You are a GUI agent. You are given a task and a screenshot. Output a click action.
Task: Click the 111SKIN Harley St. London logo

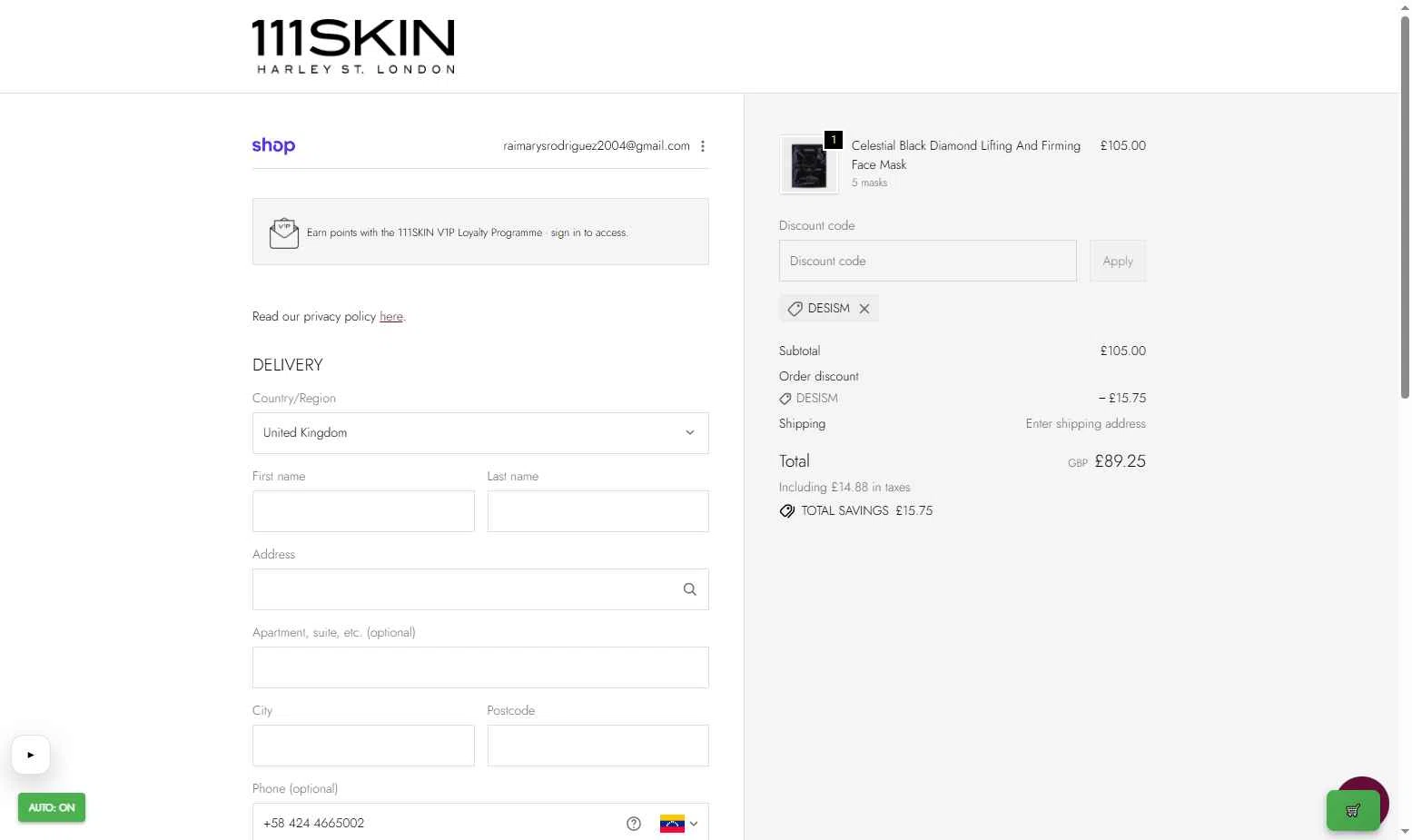click(x=353, y=47)
